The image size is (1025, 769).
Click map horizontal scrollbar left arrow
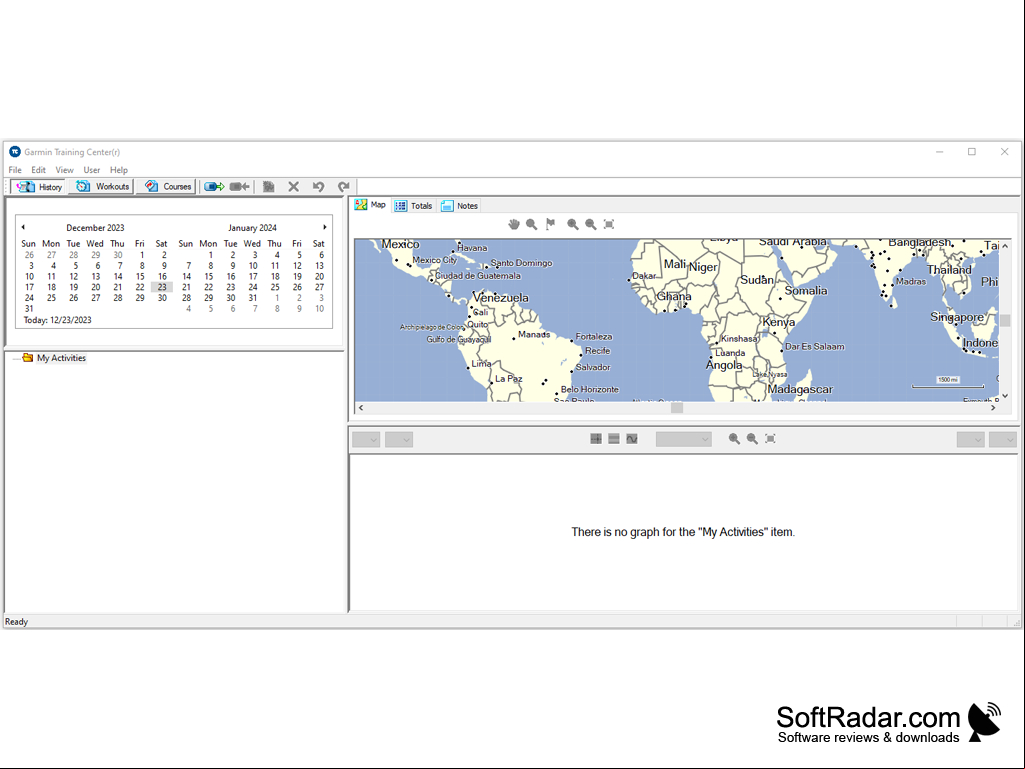361,408
